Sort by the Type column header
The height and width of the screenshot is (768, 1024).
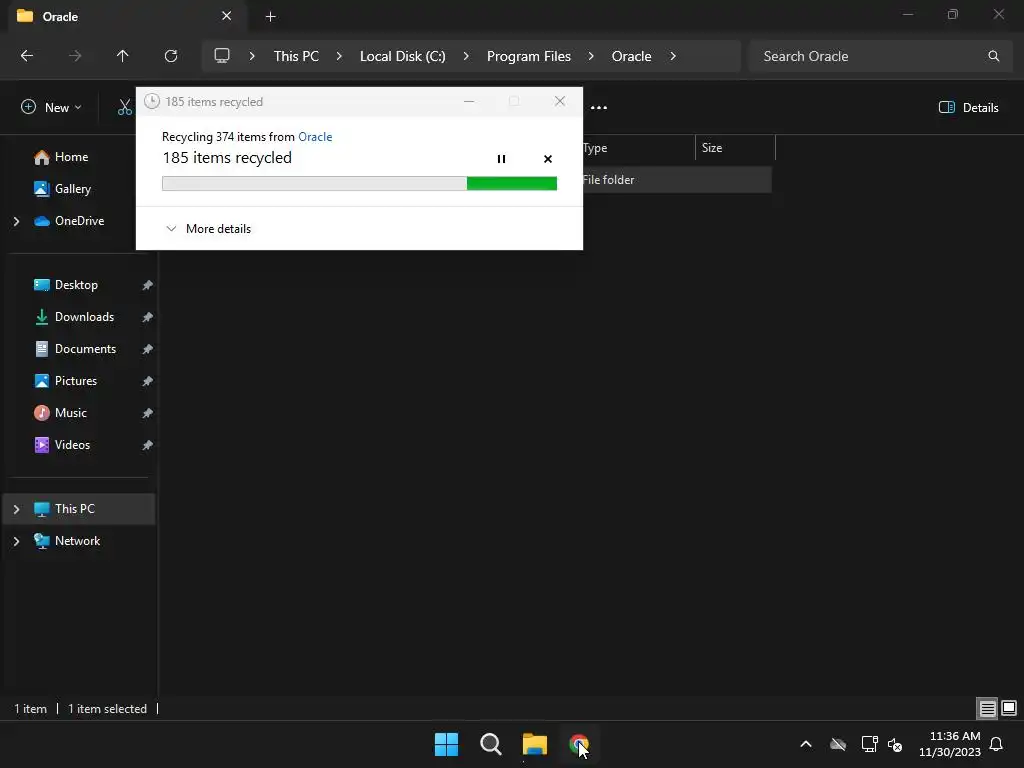coord(638,148)
